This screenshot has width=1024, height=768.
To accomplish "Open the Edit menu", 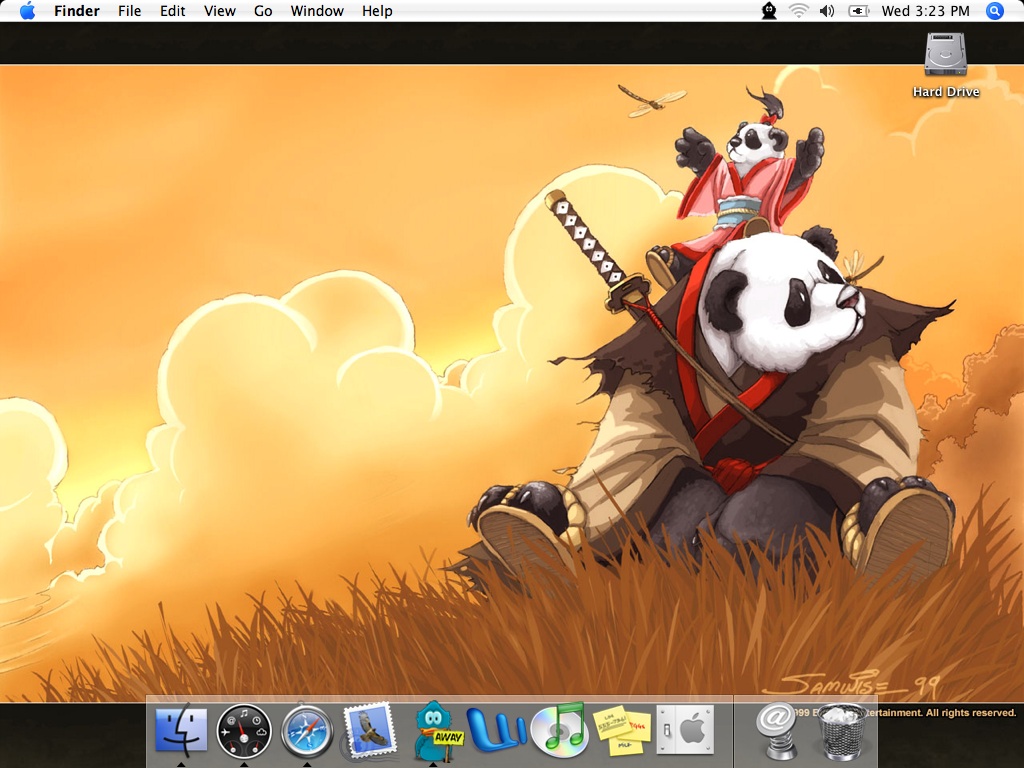I will click(x=172, y=10).
